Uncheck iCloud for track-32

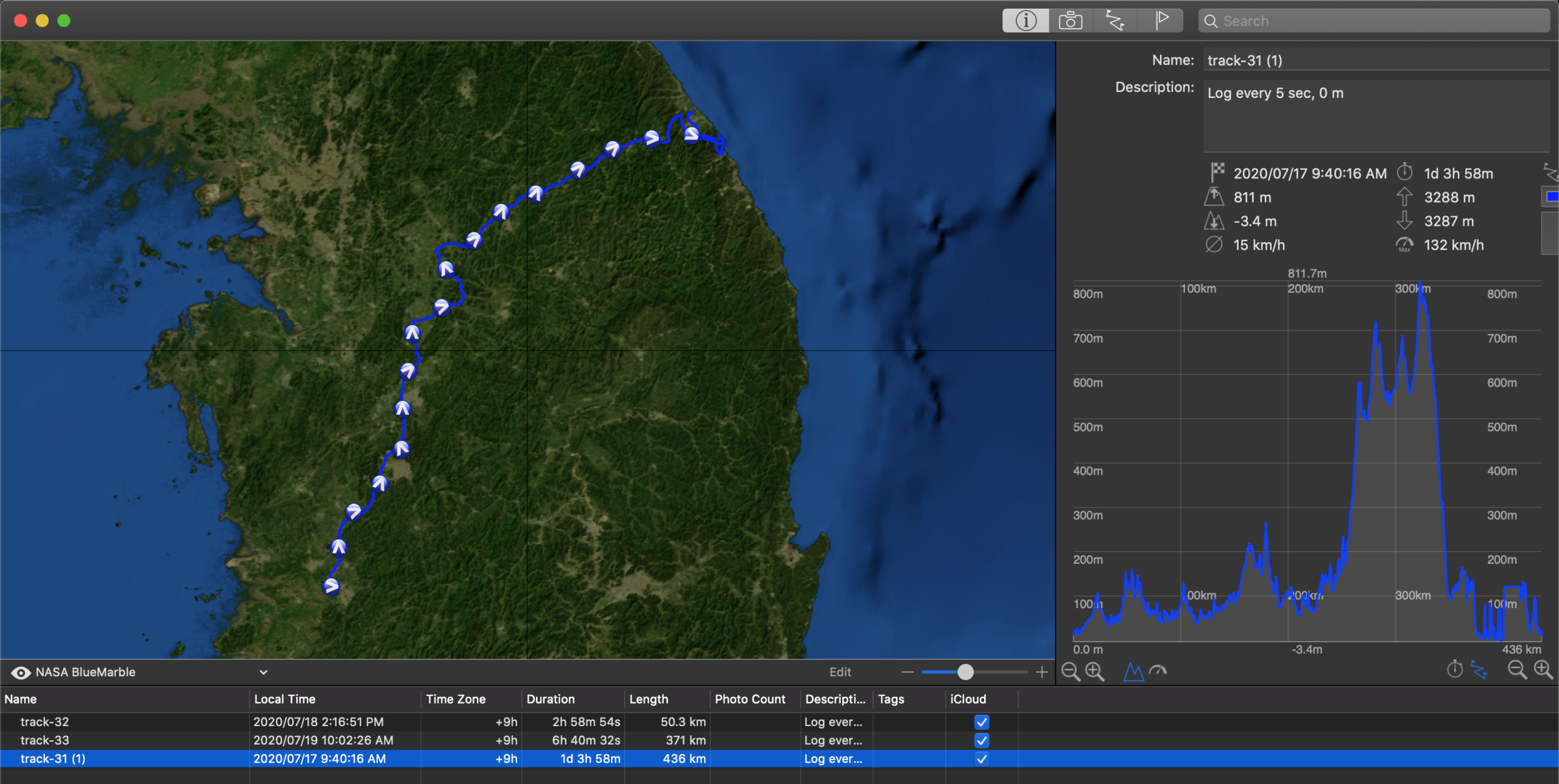point(982,722)
